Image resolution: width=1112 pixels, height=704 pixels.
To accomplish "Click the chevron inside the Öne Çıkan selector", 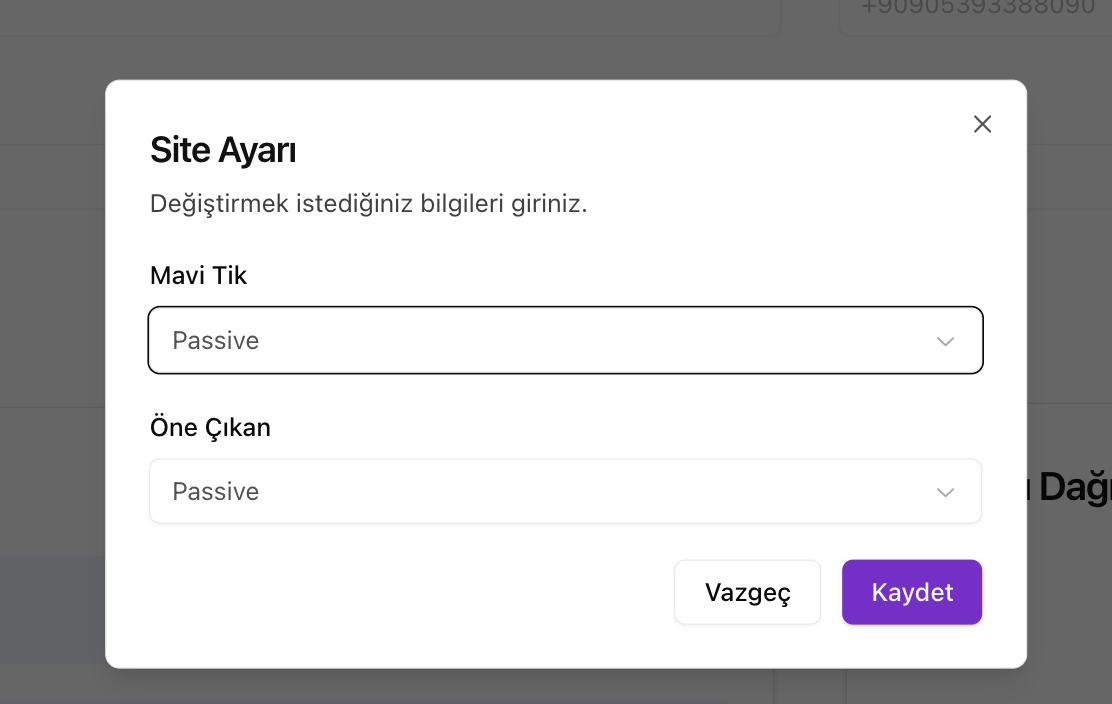I will (x=945, y=491).
